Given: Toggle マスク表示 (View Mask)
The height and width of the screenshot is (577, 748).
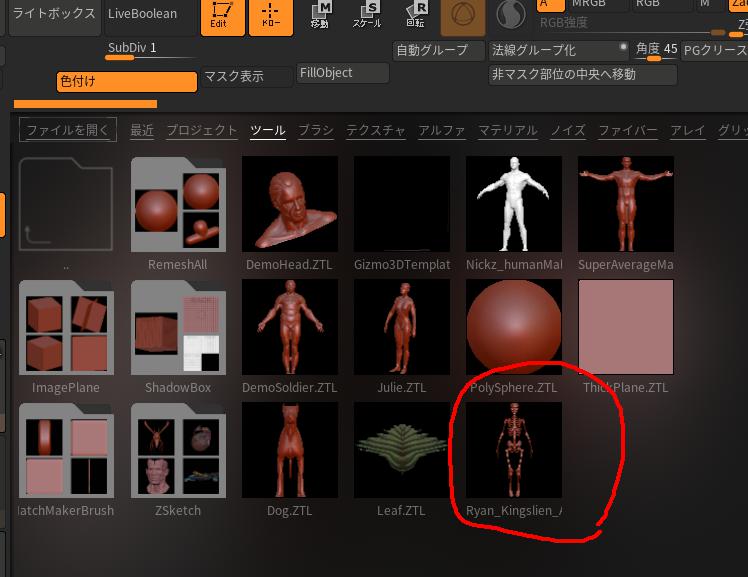Looking at the screenshot, I should (x=247, y=77).
